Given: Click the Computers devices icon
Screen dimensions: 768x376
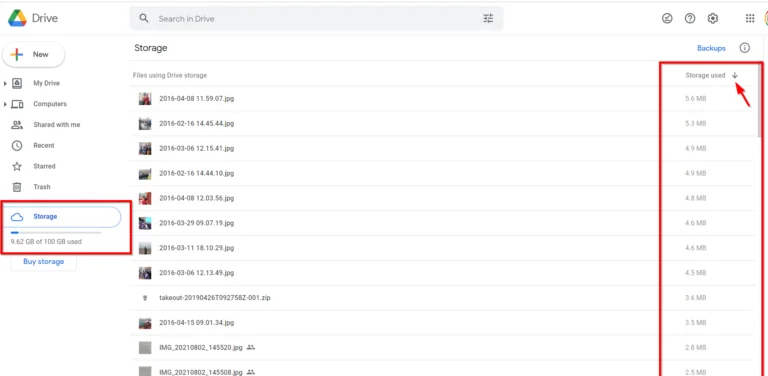Looking at the screenshot, I should click(x=17, y=104).
